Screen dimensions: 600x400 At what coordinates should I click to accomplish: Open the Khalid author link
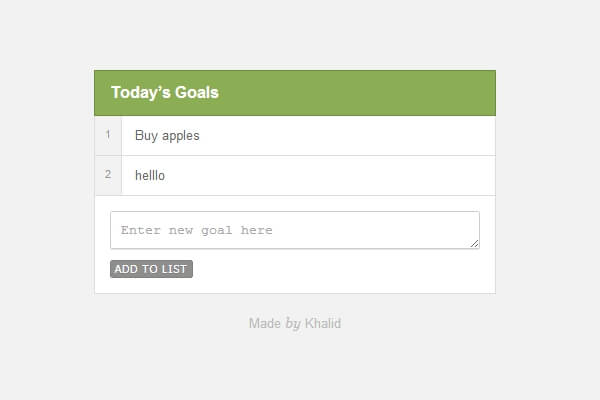323,323
